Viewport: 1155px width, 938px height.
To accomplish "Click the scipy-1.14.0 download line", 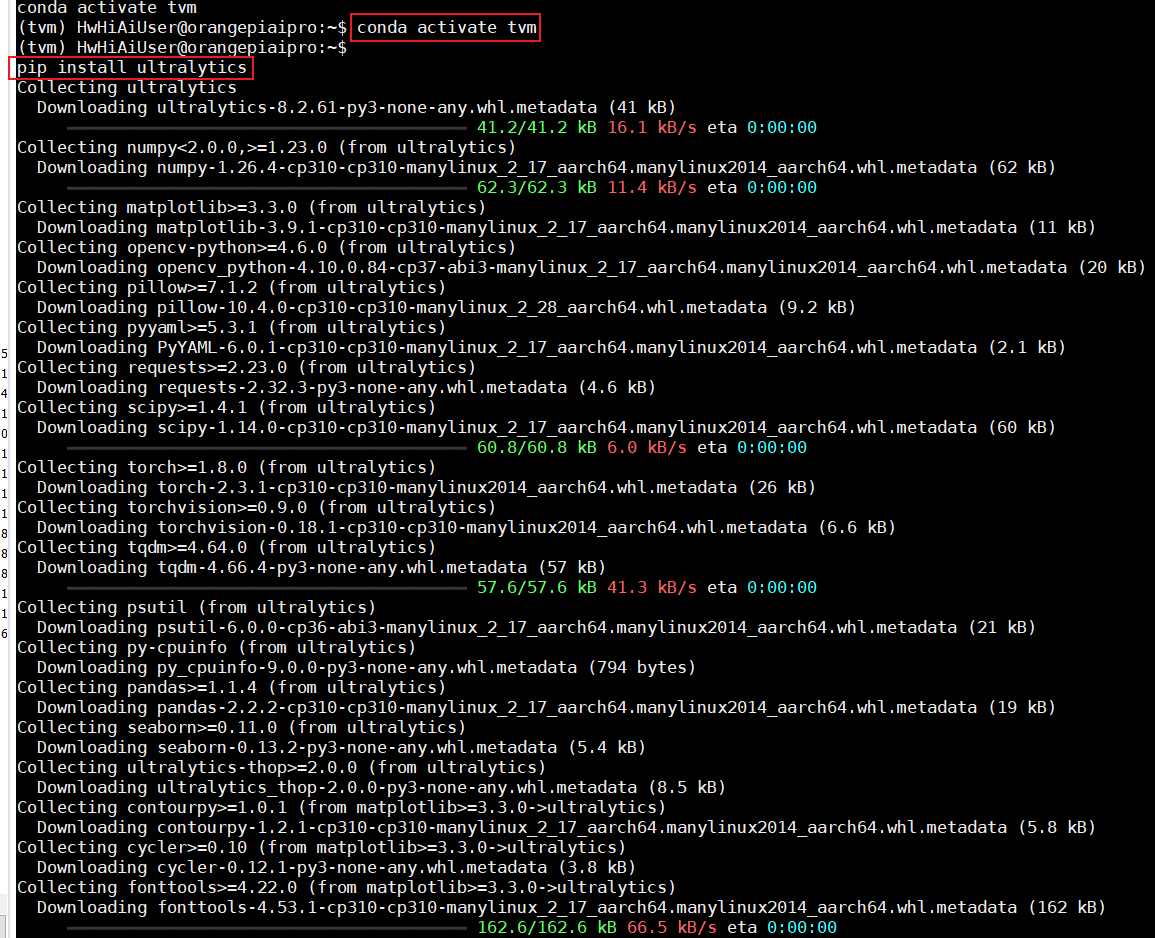I will pos(546,427).
